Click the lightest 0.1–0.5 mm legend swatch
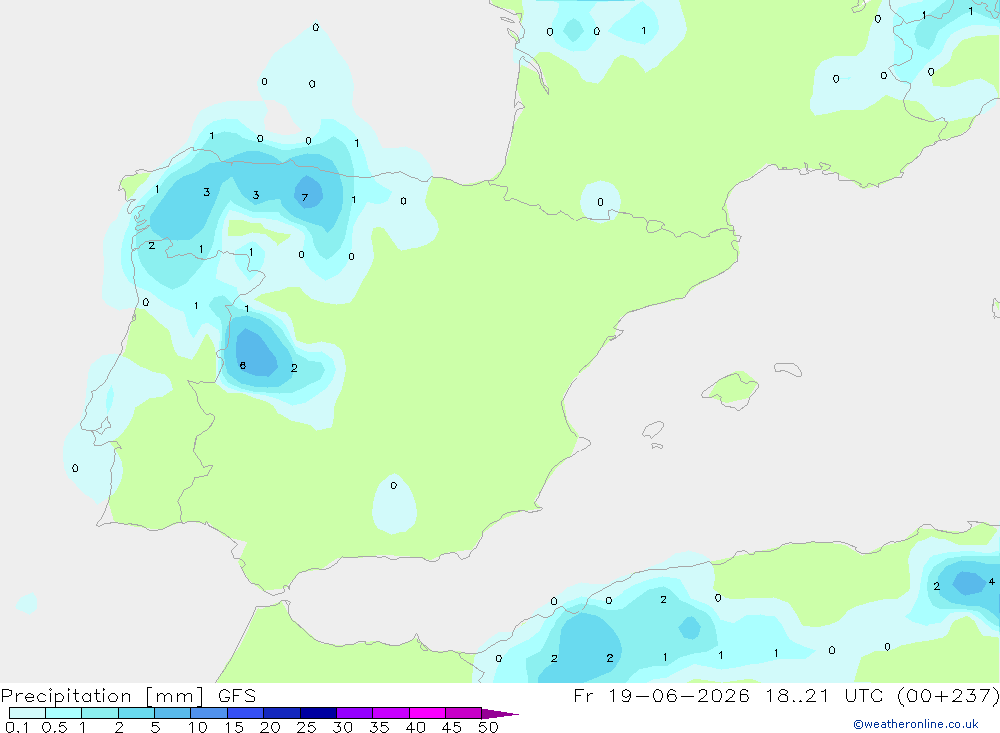 (27, 713)
